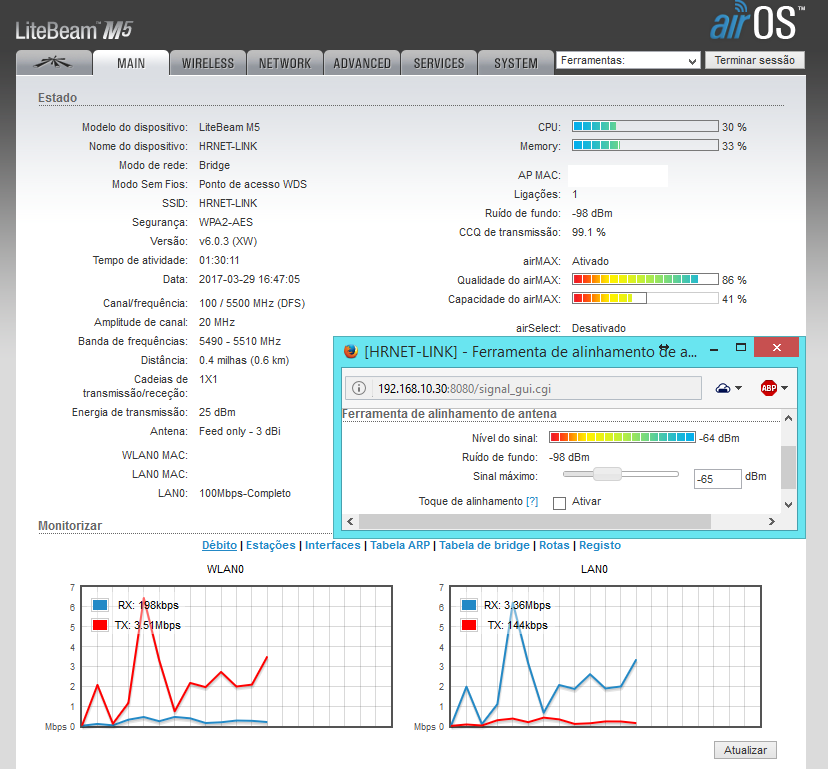Click the WPA2-AES security value
The image size is (828, 769).
click(225, 222)
